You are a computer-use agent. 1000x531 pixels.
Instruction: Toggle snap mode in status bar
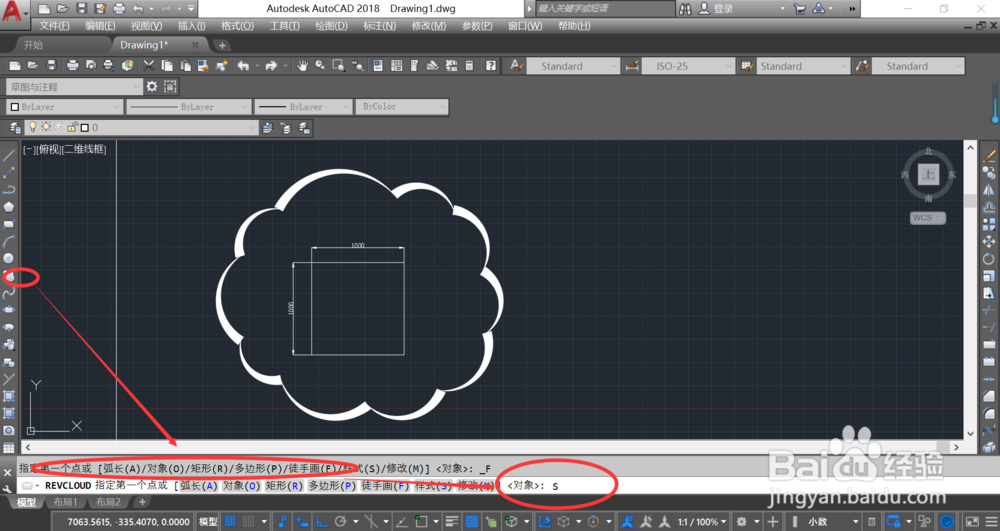coord(249,521)
